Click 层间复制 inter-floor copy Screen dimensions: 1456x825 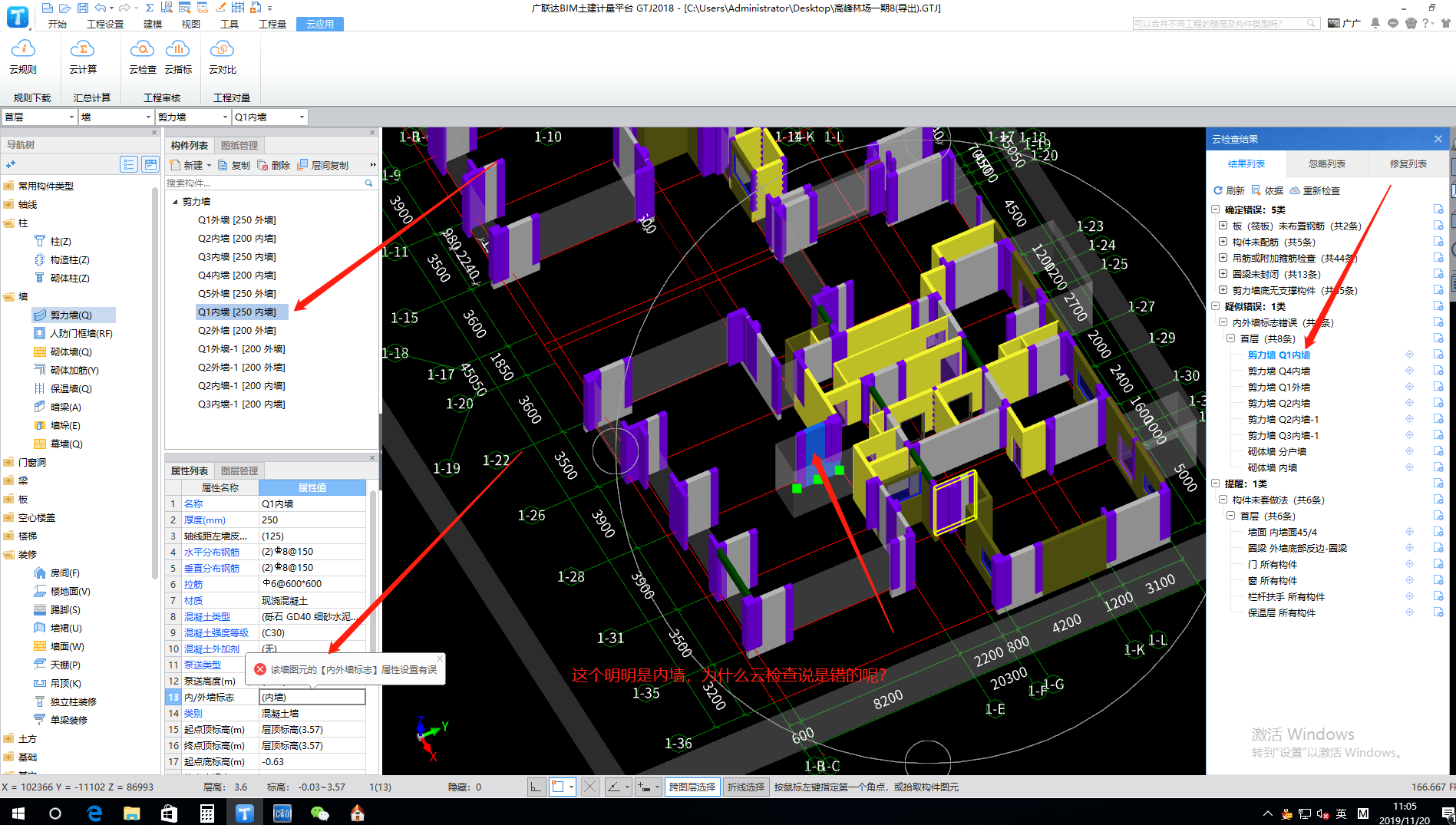(323, 165)
